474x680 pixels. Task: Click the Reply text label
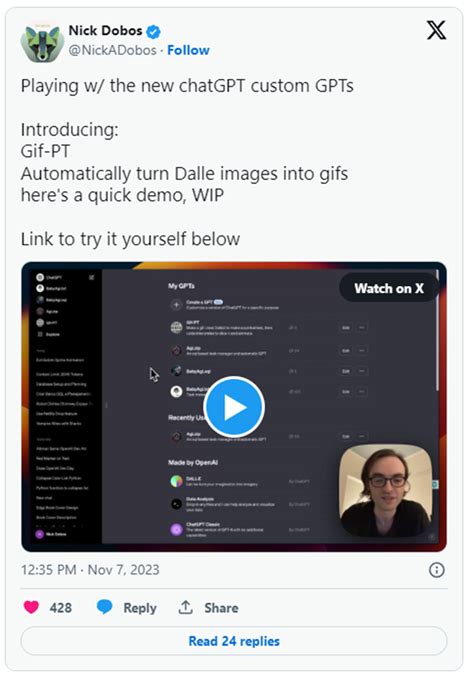tap(140, 608)
